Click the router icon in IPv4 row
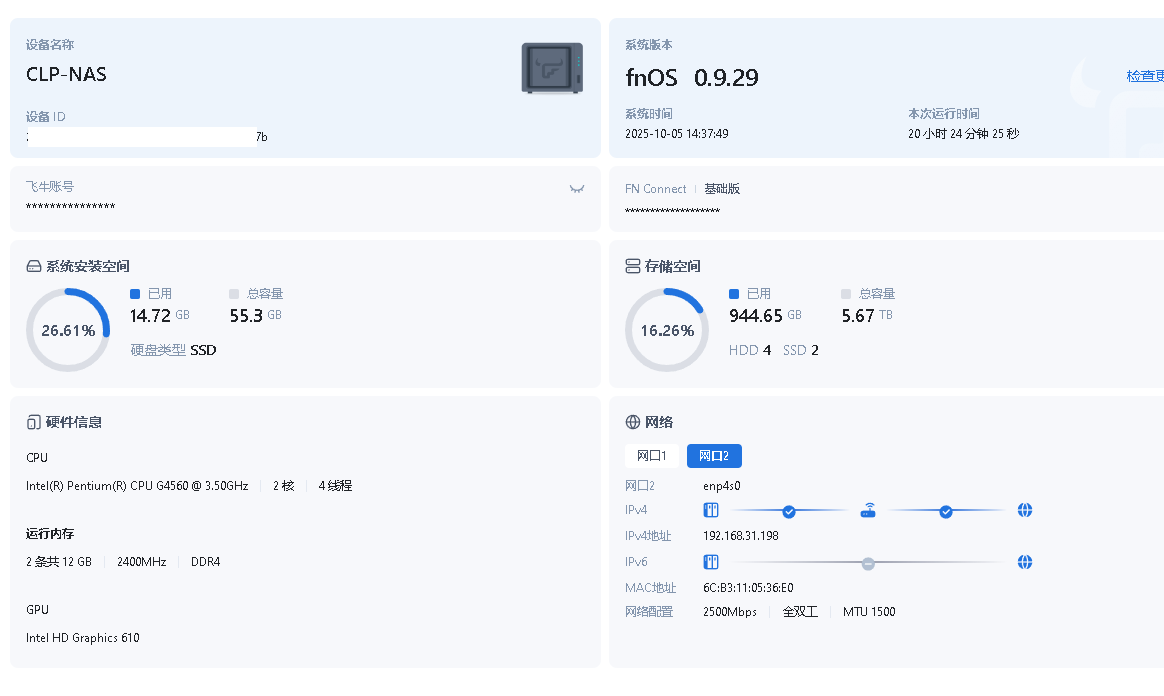 (x=868, y=511)
